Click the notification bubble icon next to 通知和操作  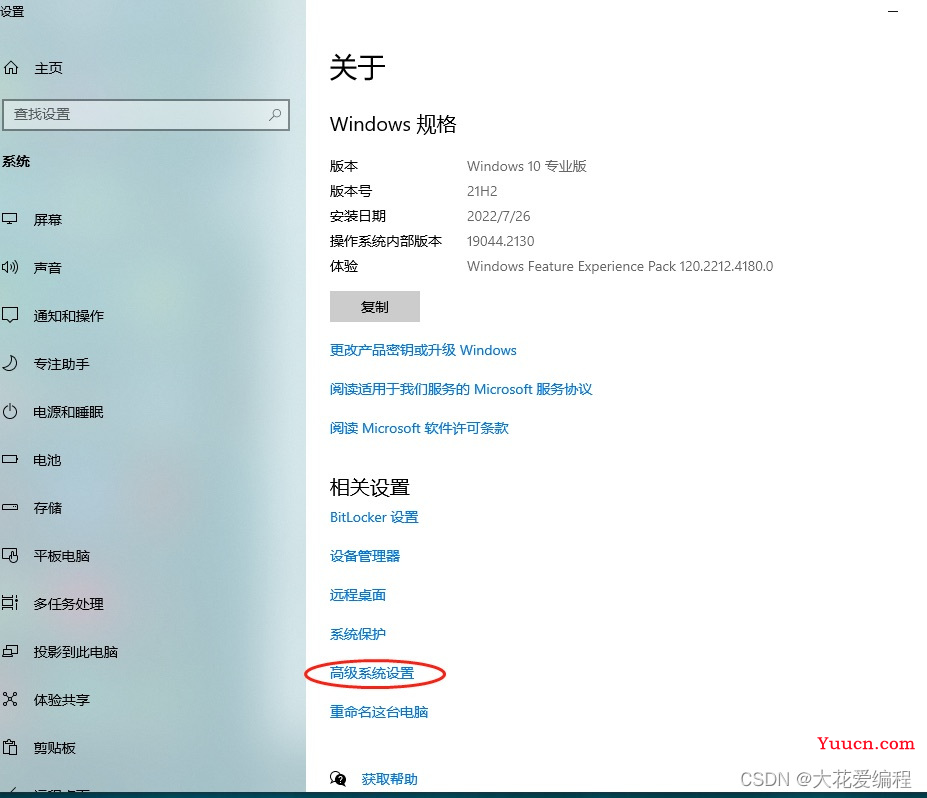[10, 315]
